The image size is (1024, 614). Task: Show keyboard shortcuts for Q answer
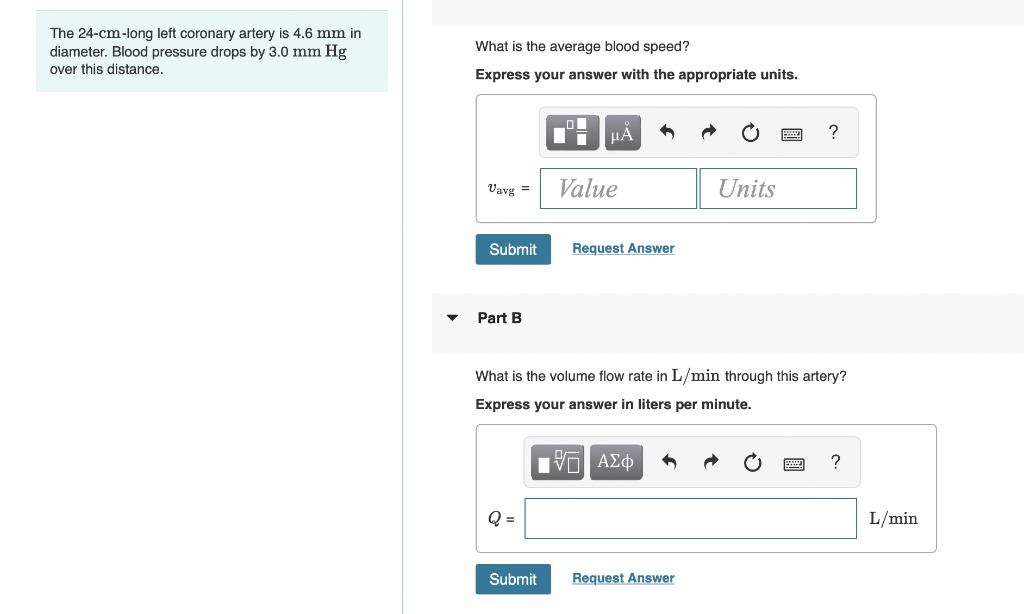click(793, 464)
